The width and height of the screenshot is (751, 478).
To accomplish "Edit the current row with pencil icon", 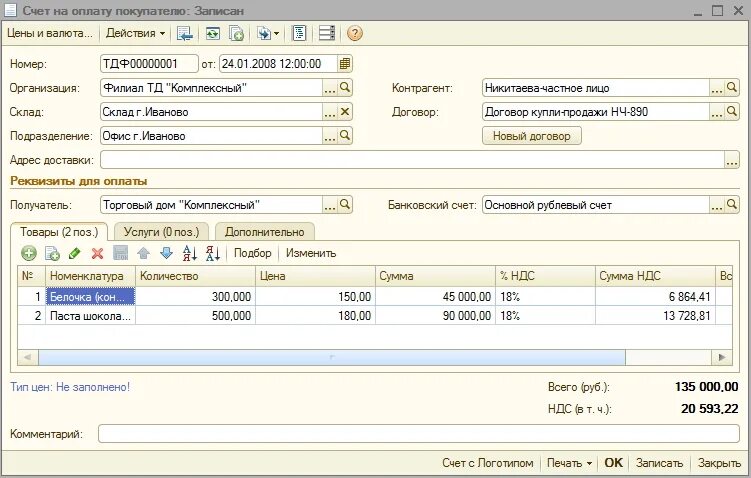I will 74,253.
